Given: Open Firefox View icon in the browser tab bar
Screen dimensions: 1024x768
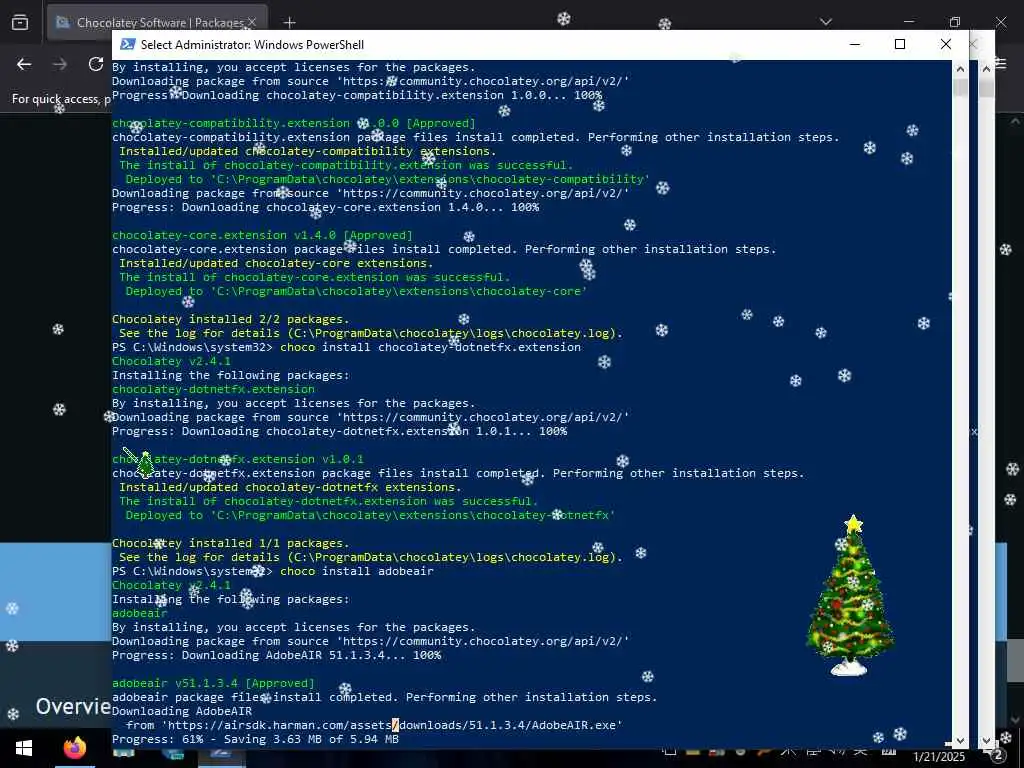Looking at the screenshot, I should pos(20,23).
